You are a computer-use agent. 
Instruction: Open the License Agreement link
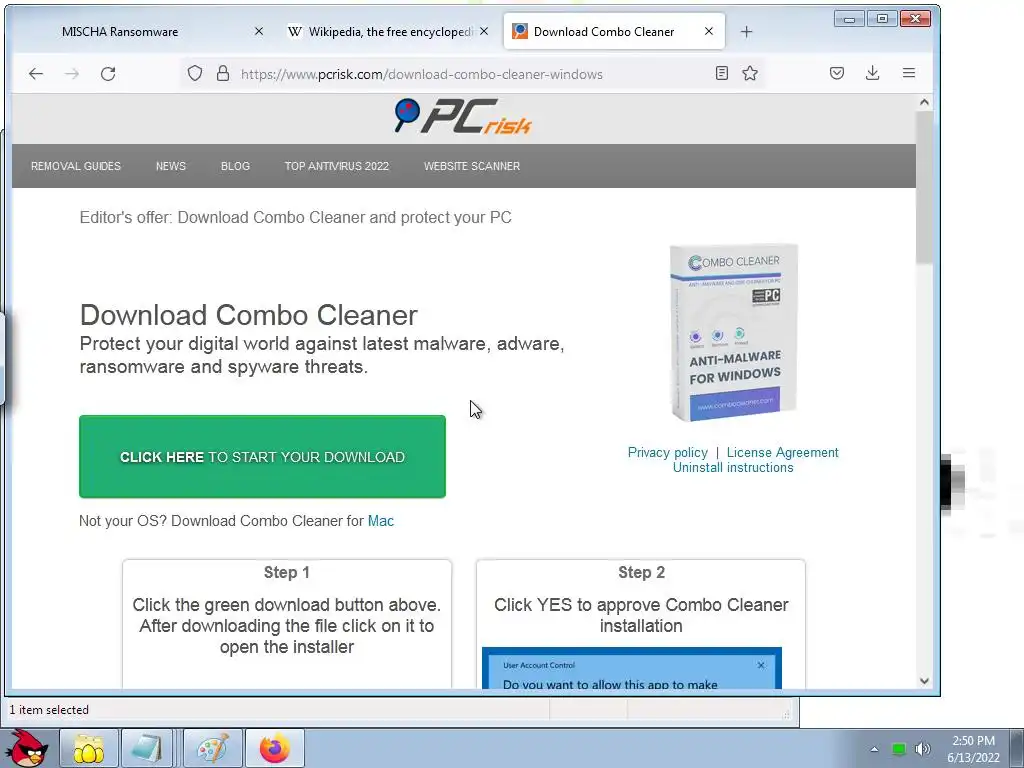point(782,453)
